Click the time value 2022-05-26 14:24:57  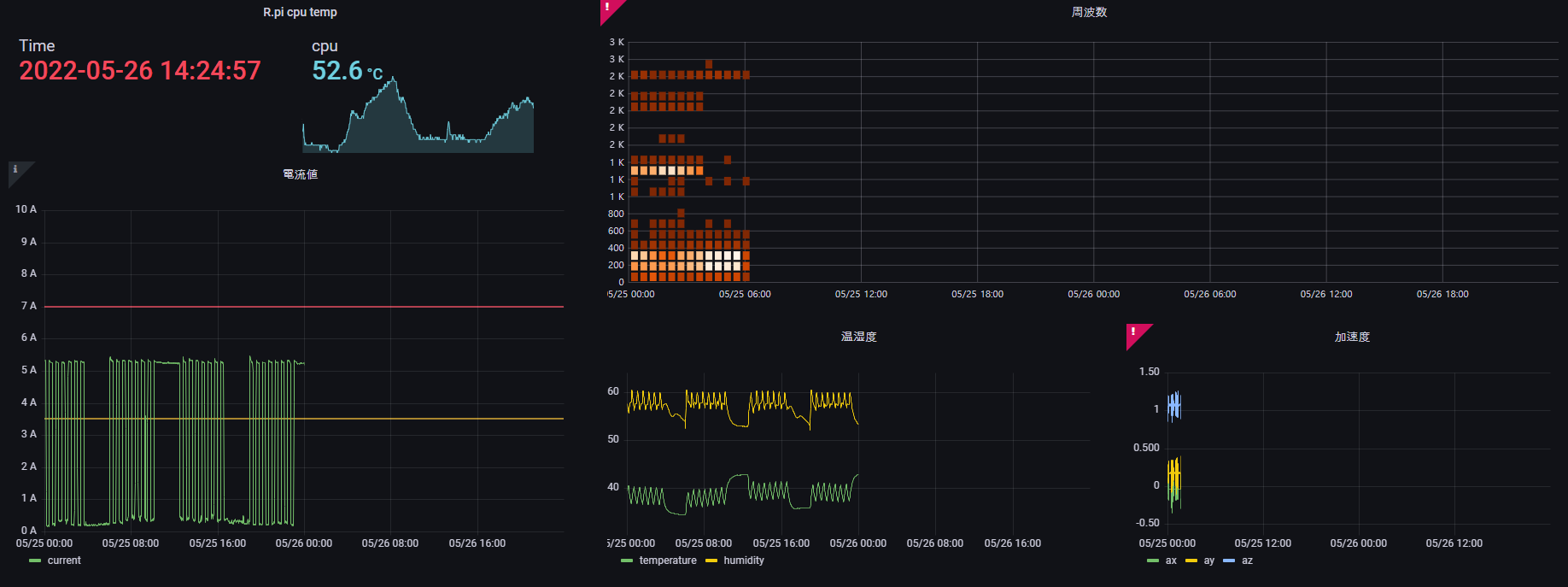[x=140, y=71]
